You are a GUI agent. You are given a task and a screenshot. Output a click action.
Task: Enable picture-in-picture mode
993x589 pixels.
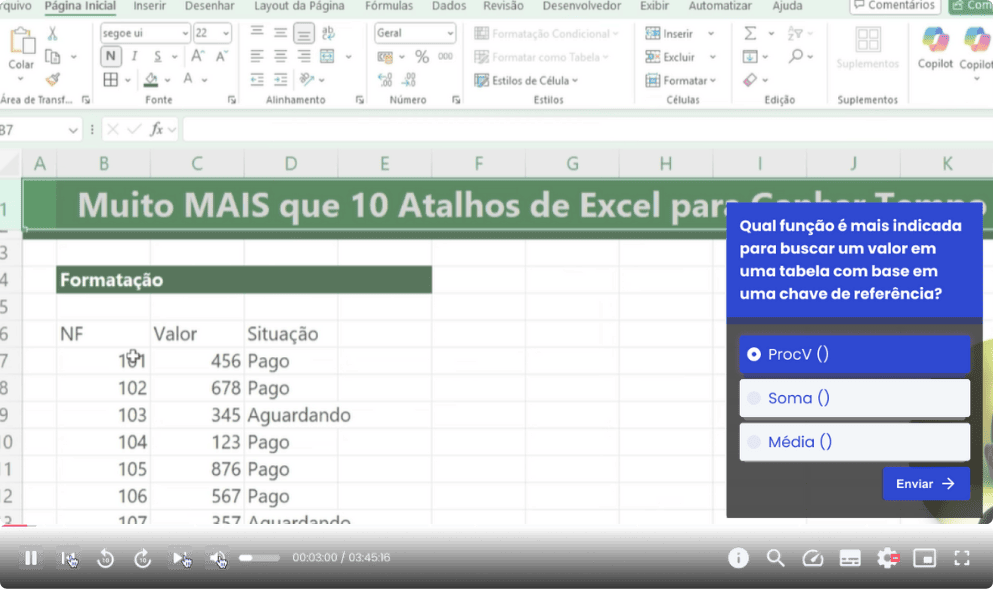click(924, 558)
